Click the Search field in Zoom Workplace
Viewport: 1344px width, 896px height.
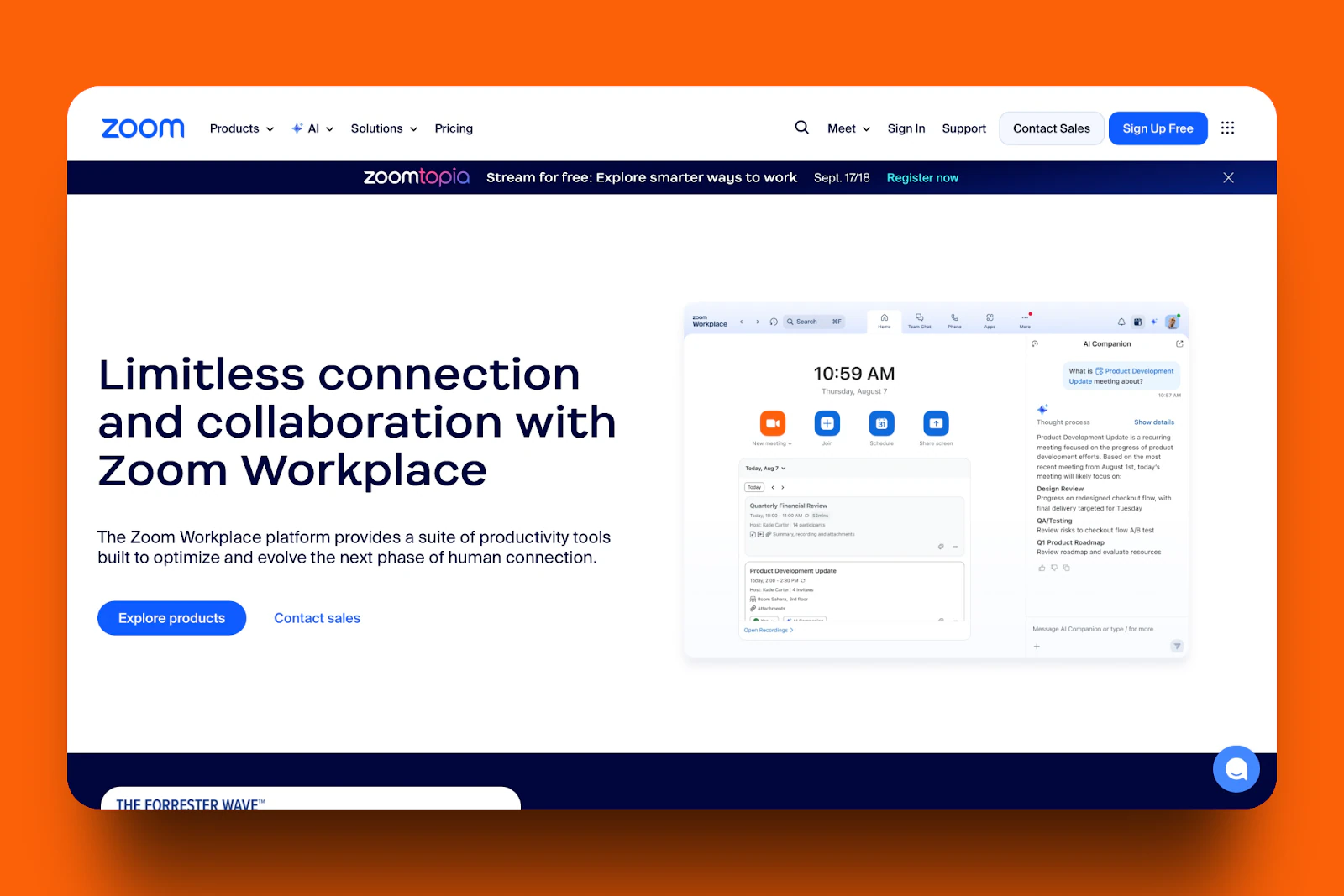tap(813, 322)
